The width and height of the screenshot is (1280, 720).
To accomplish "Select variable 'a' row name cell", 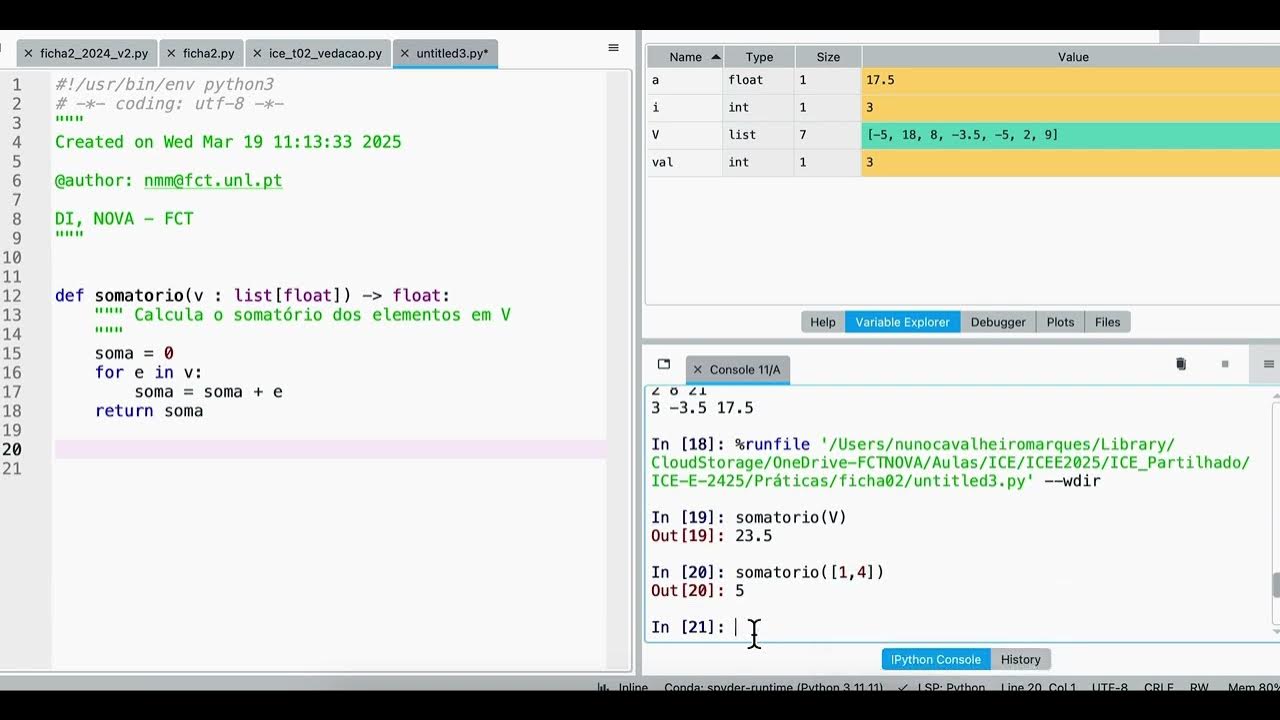I will (685, 80).
